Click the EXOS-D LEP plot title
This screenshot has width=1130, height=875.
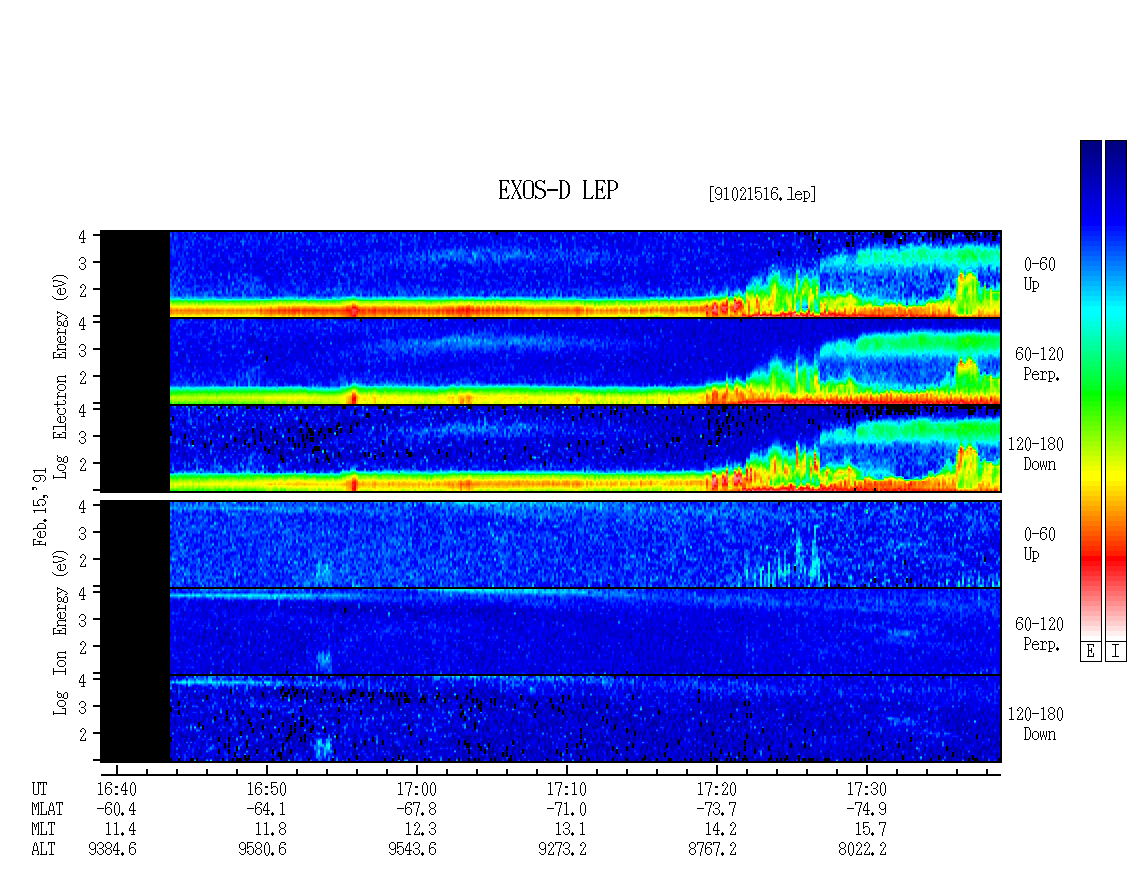tap(558, 190)
